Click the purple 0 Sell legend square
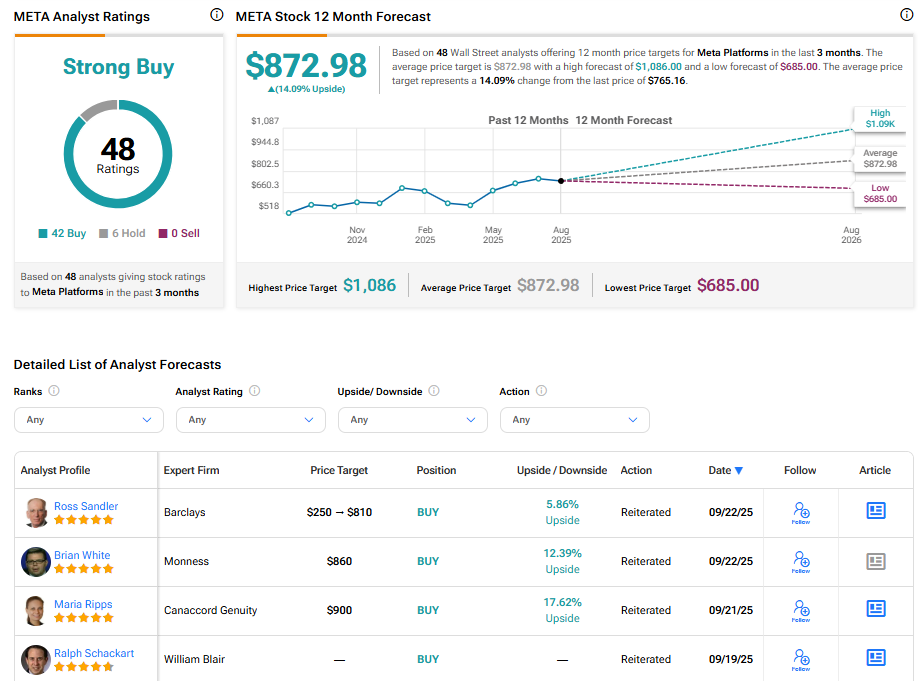Screen dimensions: 918x681 (x=163, y=234)
